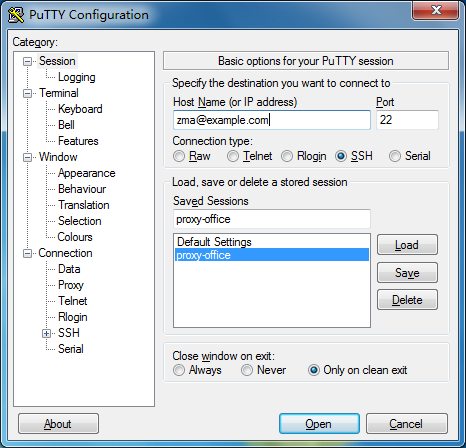Screen dimensions: 466x448
Task: Expand the SSH subtree
Action: pyautogui.click(x=47, y=333)
